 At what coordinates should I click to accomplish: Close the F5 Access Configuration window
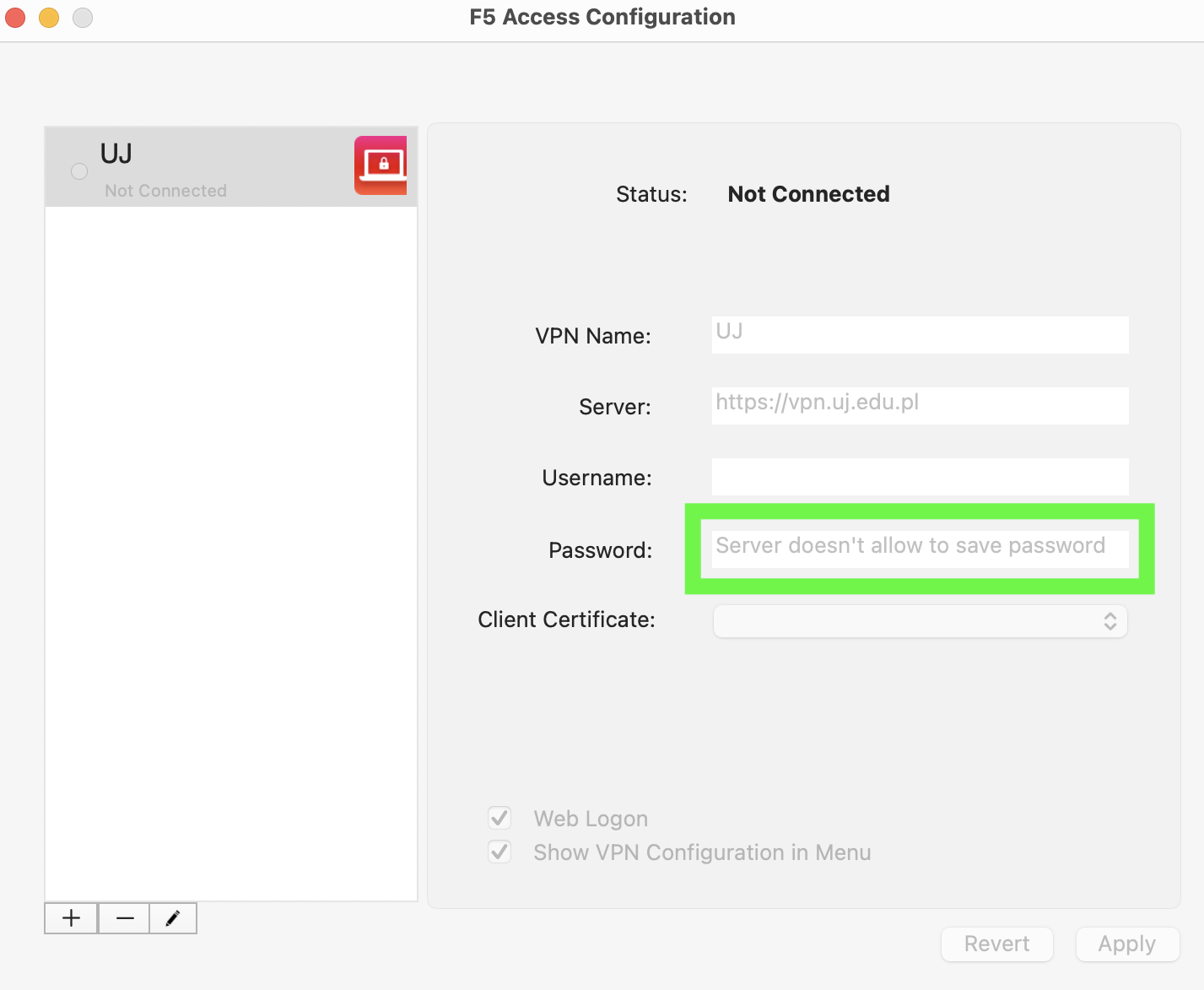(x=15, y=17)
